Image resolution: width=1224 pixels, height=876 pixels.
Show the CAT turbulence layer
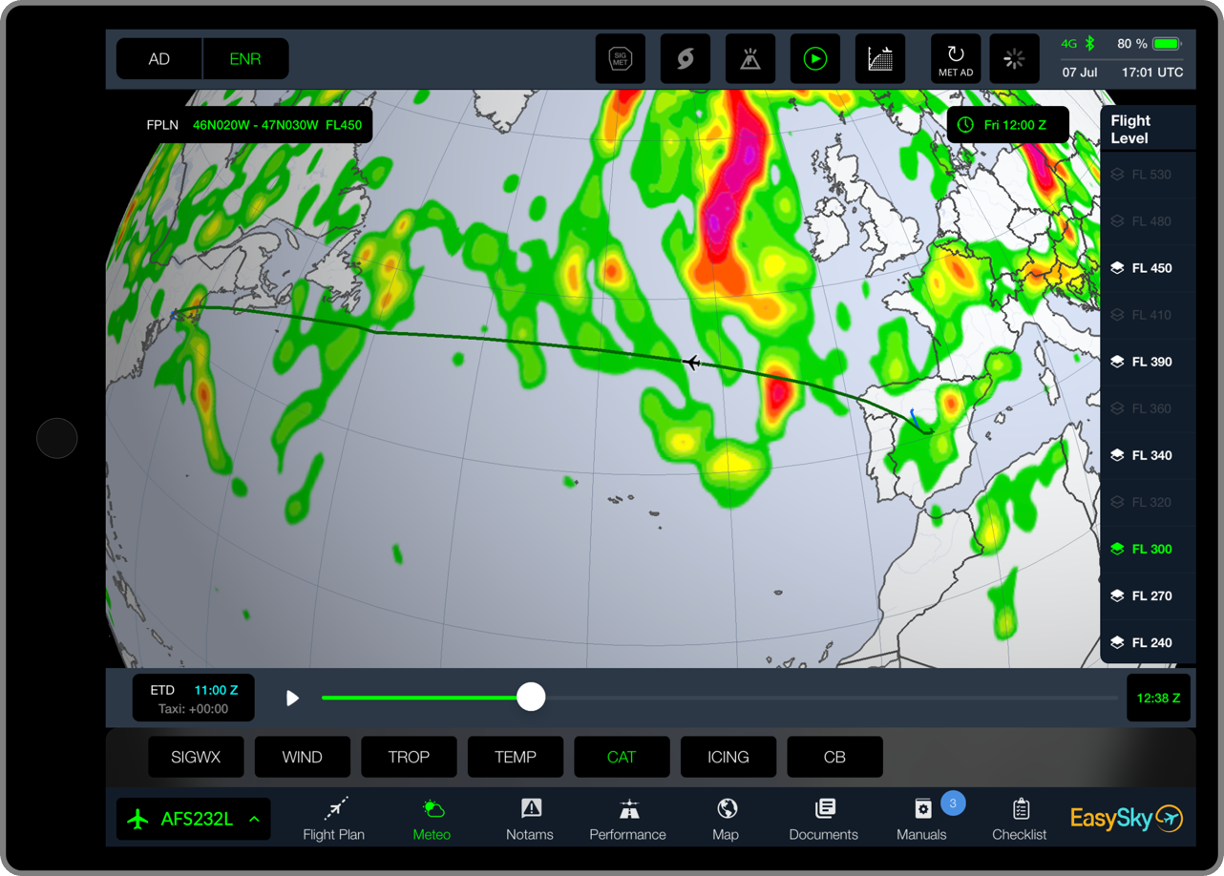(x=622, y=757)
